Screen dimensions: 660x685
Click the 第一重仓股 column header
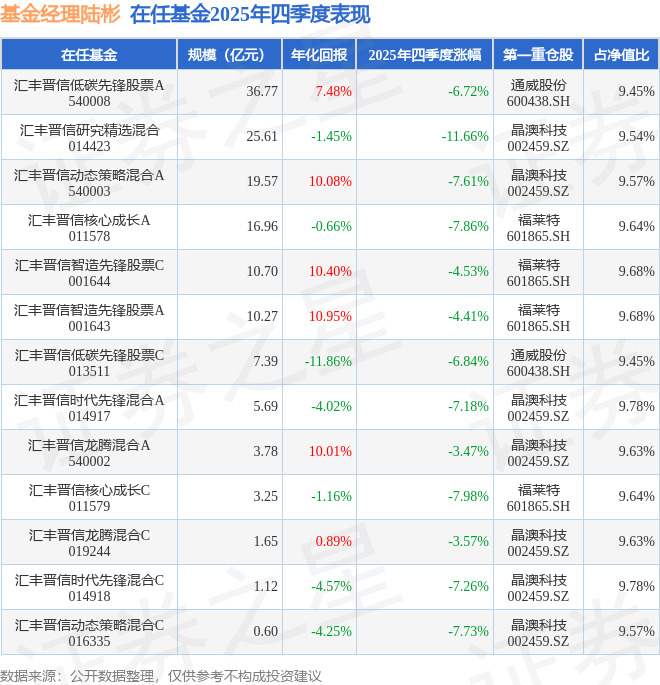(538, 55)
